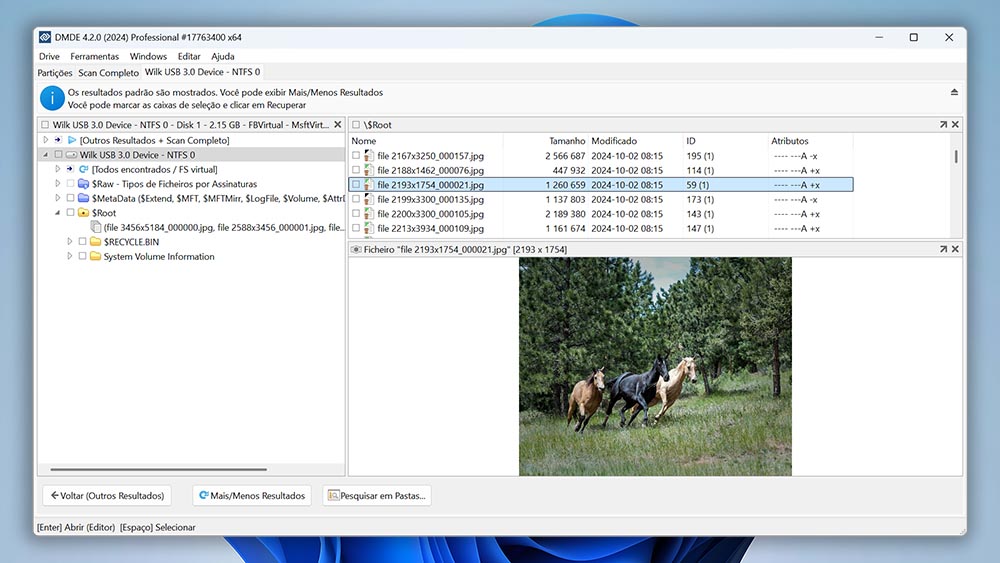The width and height of the screenshot is (1000, 563).
Task: Select the Wilk USB 3.0 Device - NTFS 0 tab
Action: pos(202,72)
